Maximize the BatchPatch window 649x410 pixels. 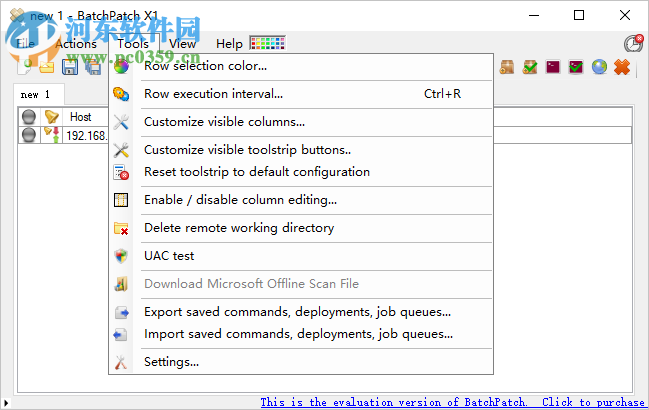click(x=579, y=15)
